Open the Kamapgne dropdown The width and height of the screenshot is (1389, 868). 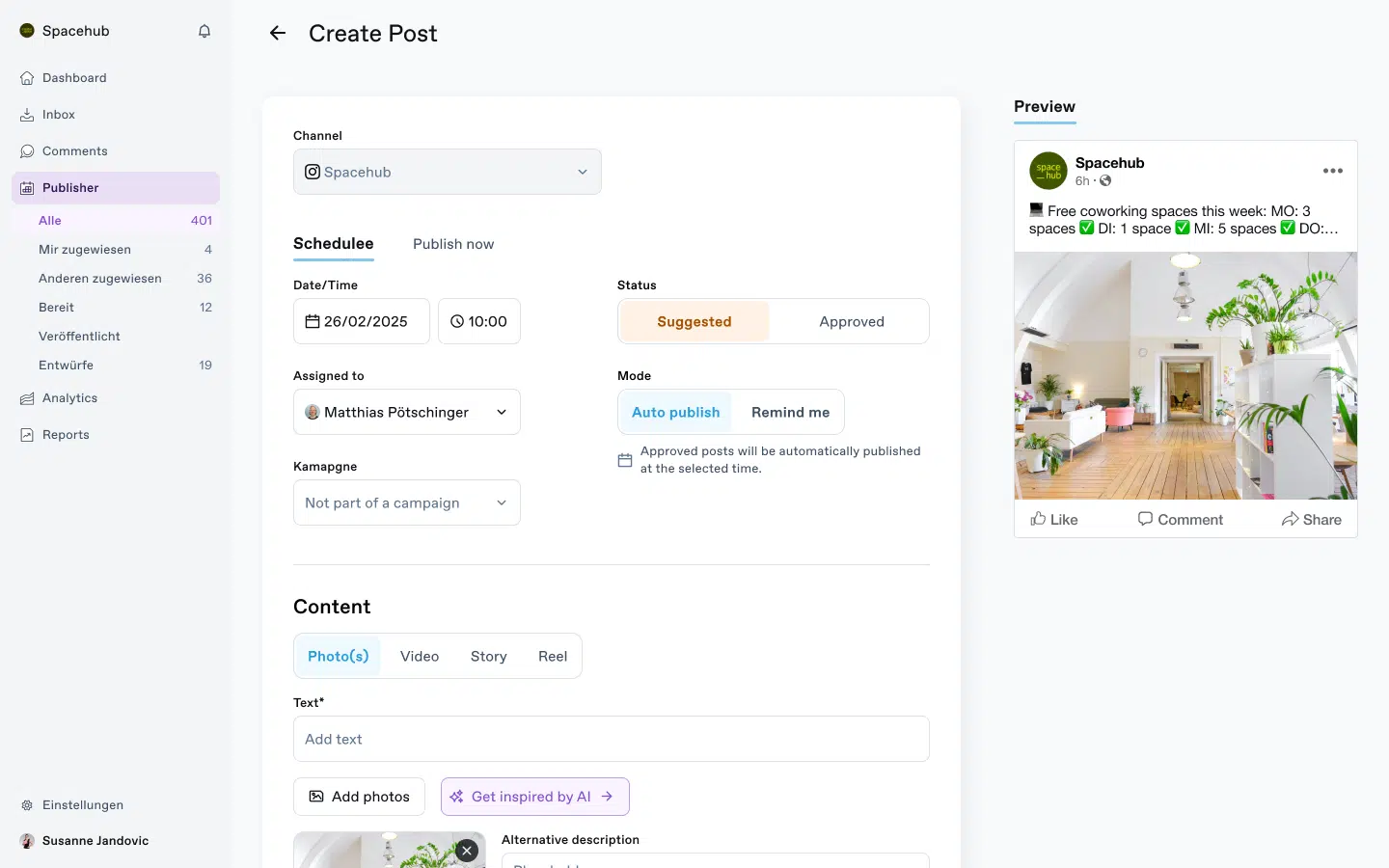coord(501,502)
